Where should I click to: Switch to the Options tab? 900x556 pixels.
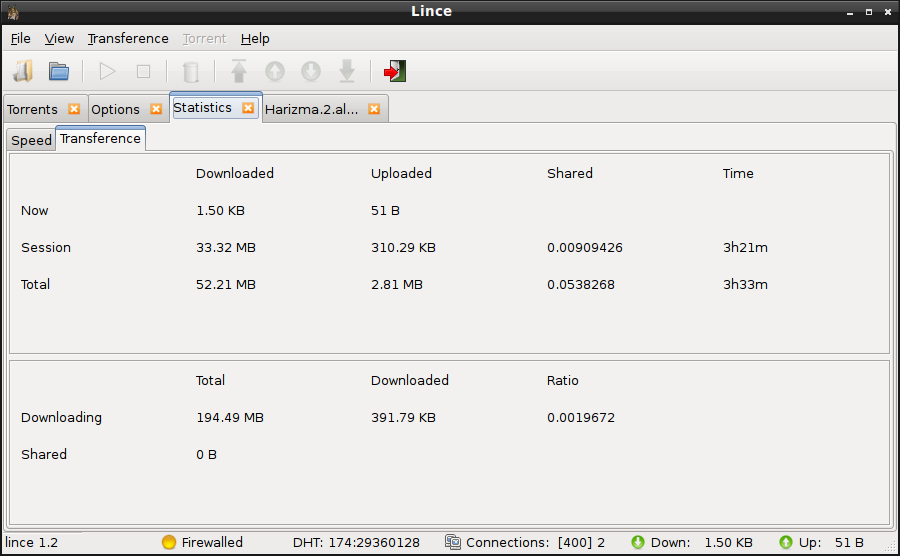tap(115, 109)
